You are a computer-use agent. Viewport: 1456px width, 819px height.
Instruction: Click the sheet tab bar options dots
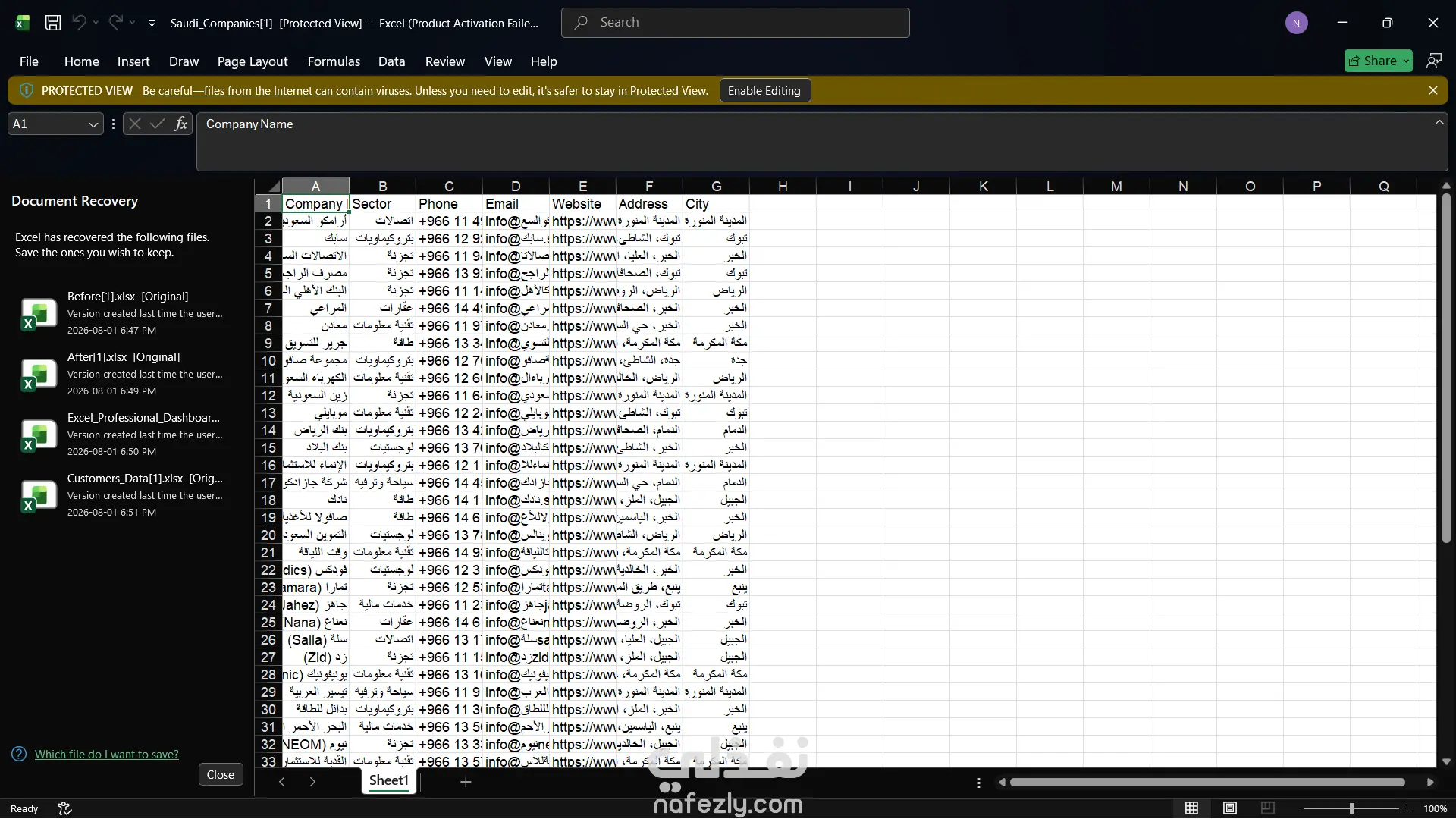(979, 783)
